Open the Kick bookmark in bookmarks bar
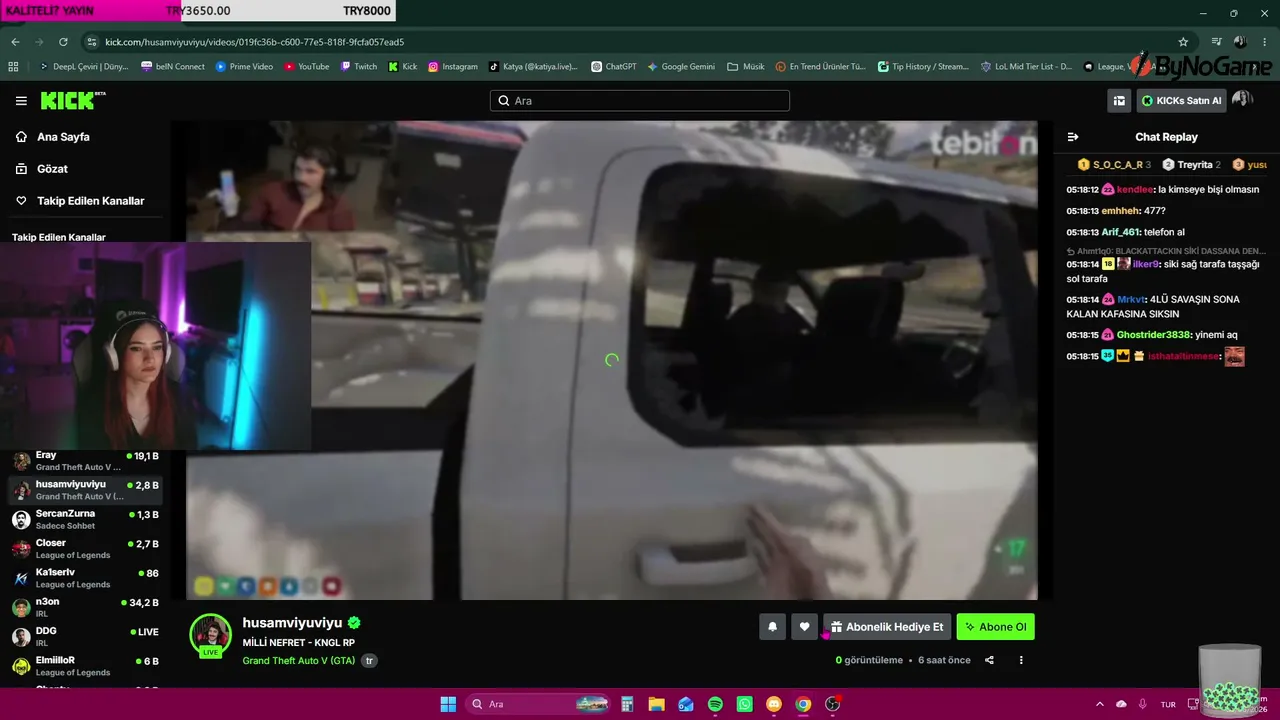Image resolution: width=1280 pixels, height=720 pixels. click(403, 67)
